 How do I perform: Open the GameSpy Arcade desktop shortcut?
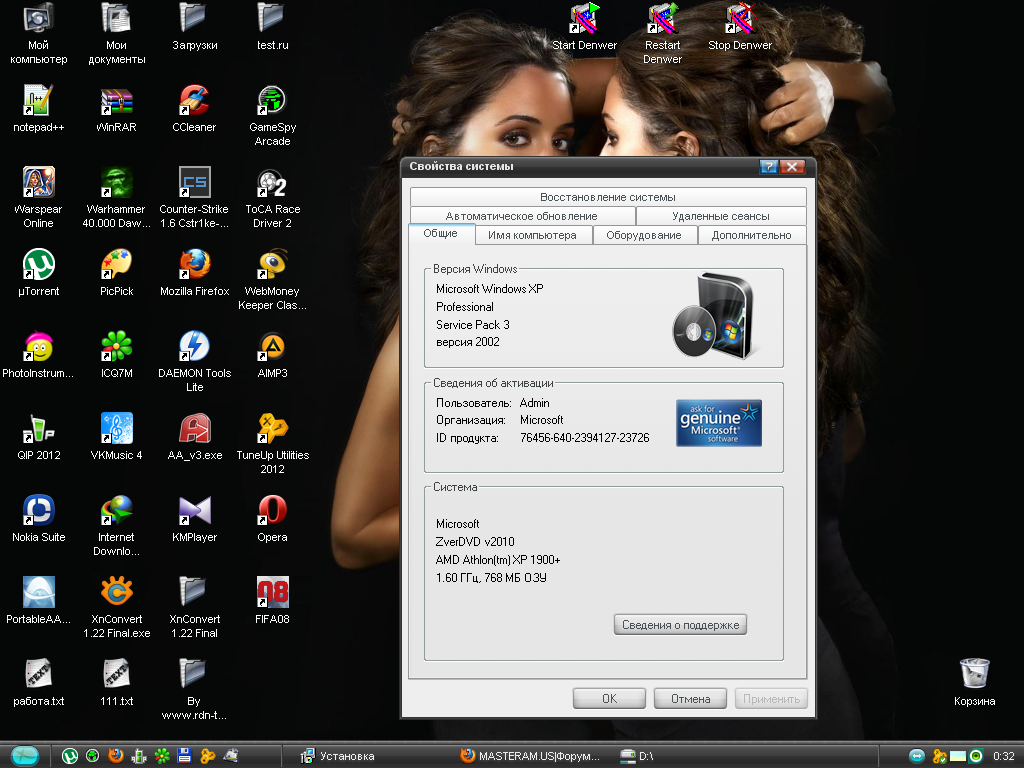point(272,116)
